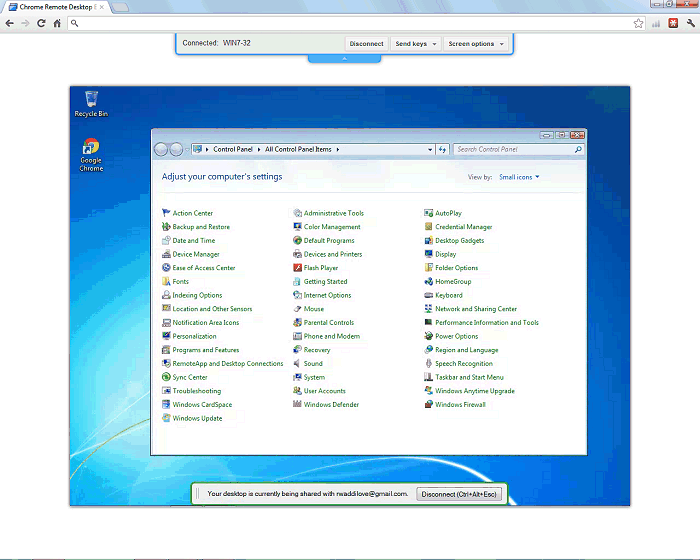Click the Chrome wrench menu icon
Viewport: 700px width, 560px height.
[691, 23]
